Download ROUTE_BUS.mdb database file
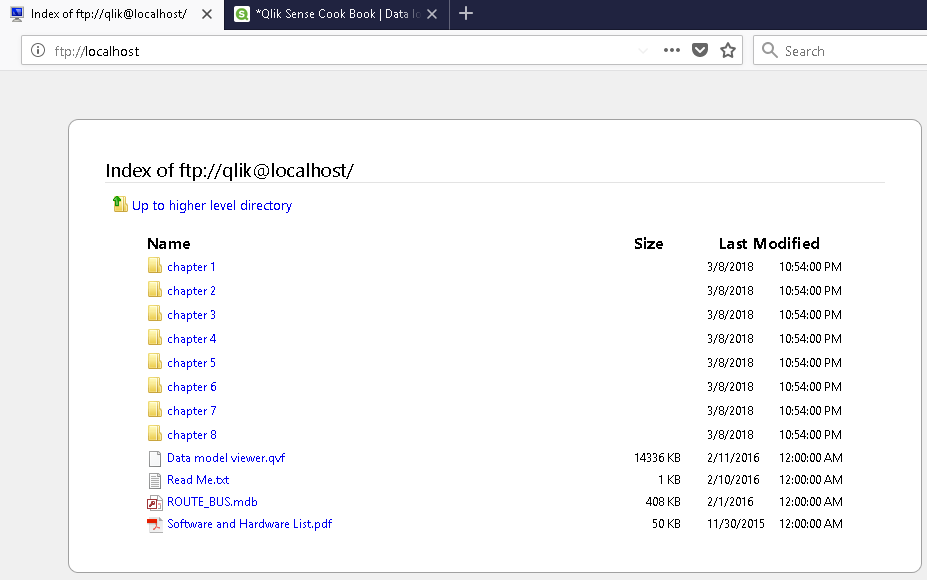This screenshot has width=927, height=580. (x=212, y=501)
